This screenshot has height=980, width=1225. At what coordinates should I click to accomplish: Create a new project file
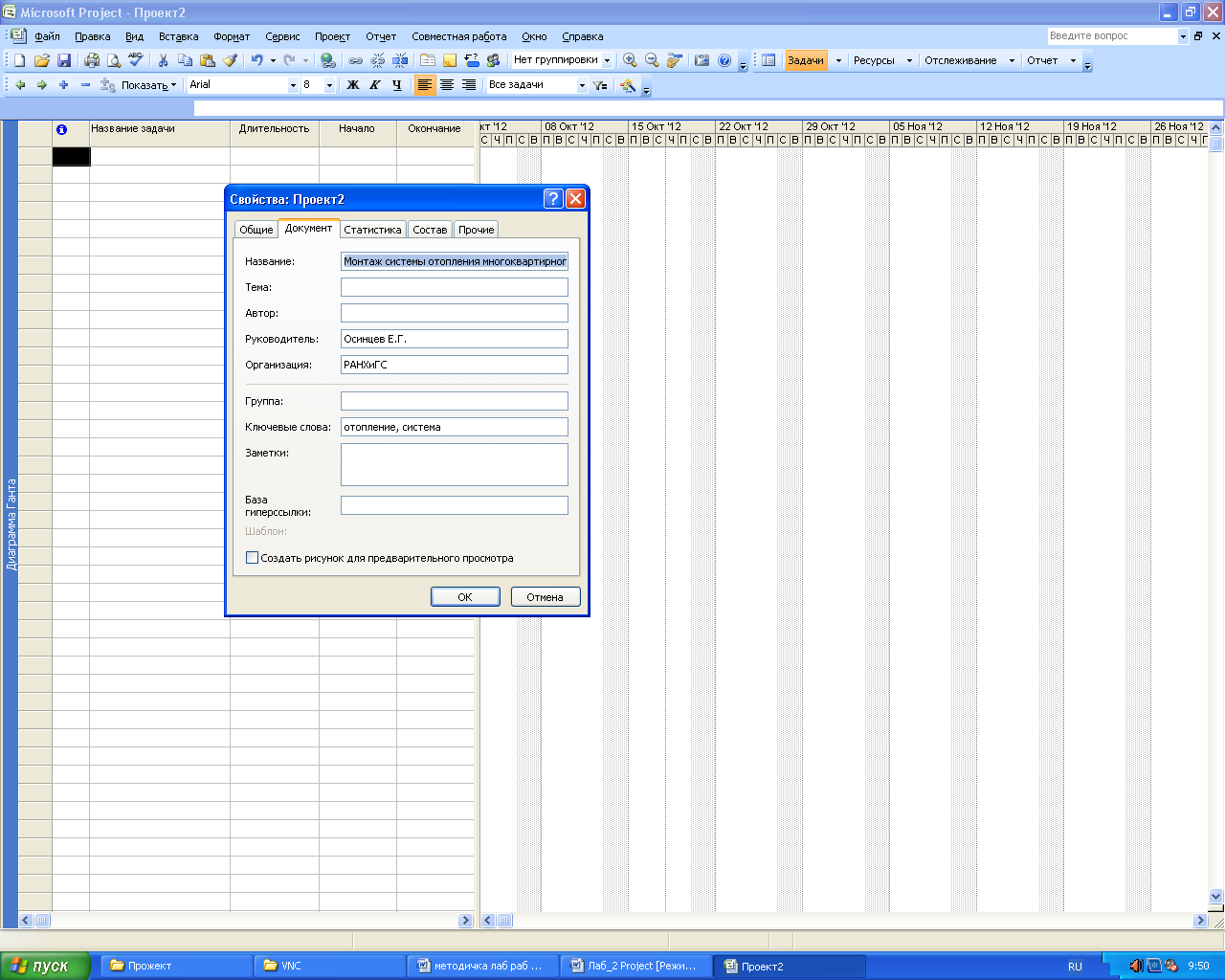19,60
